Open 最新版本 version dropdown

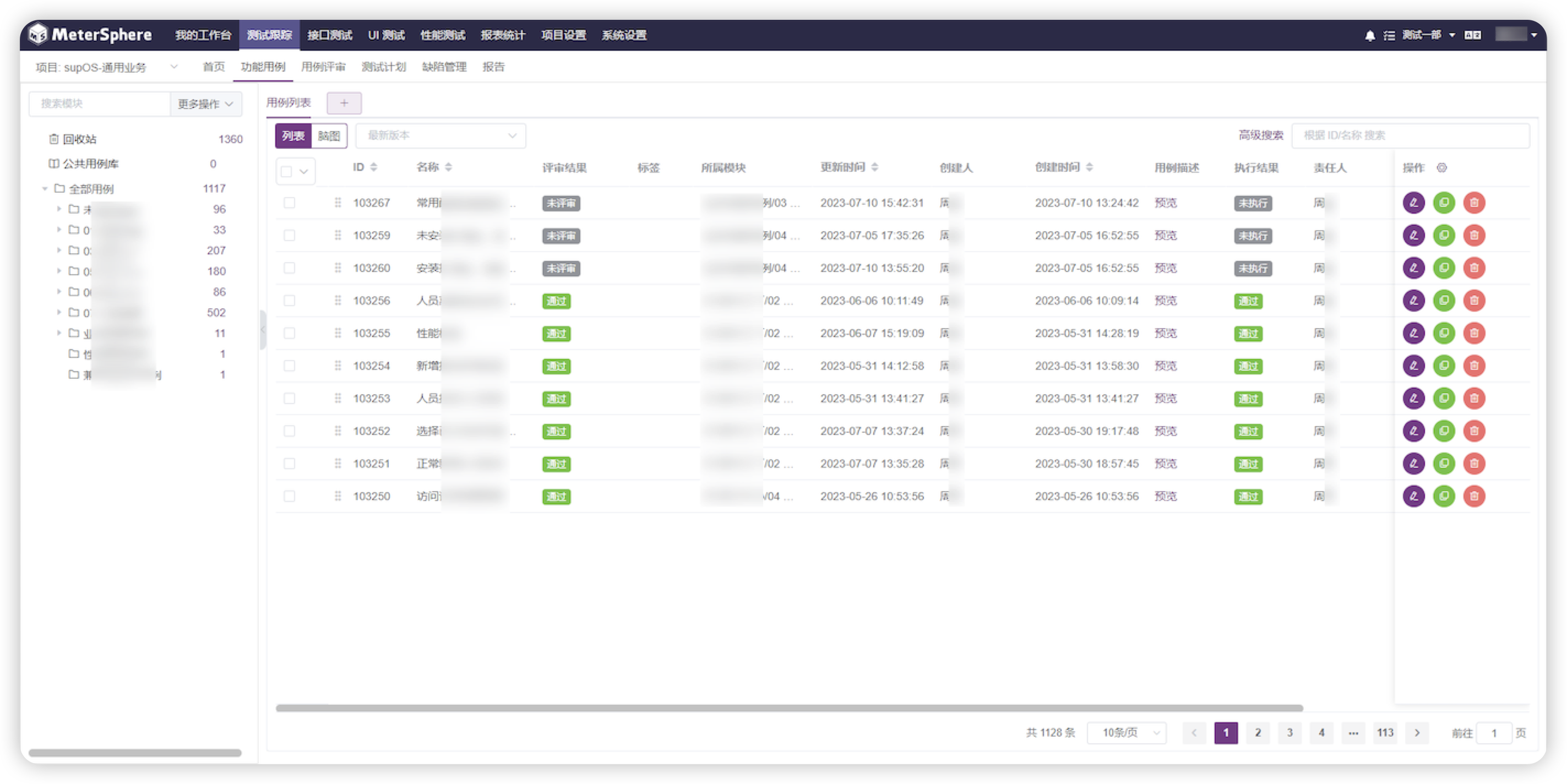tap(440, 135)
